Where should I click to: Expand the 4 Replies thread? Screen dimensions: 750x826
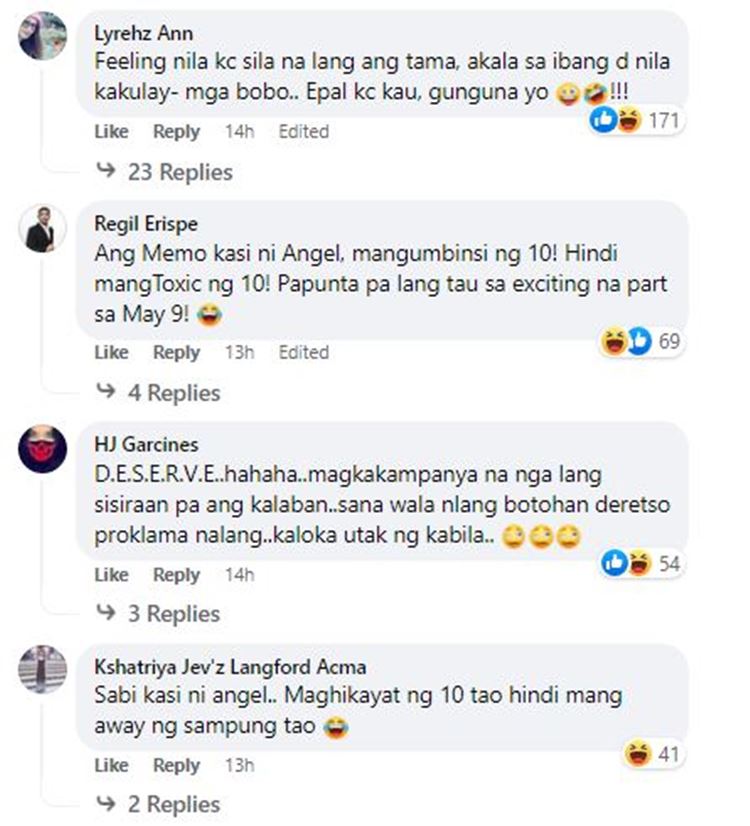158,392
